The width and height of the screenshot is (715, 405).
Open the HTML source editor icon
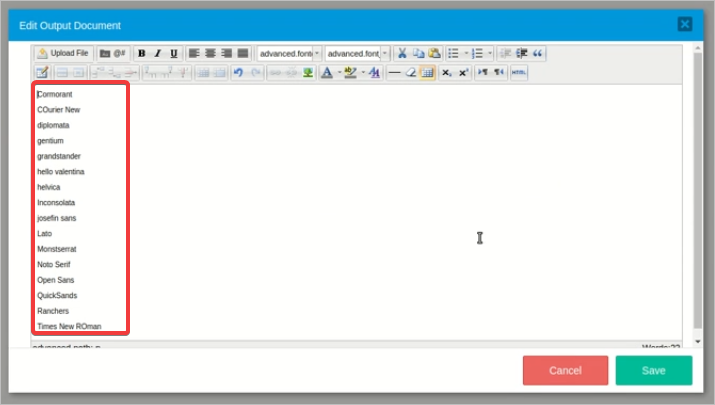(x=519, y=72)
